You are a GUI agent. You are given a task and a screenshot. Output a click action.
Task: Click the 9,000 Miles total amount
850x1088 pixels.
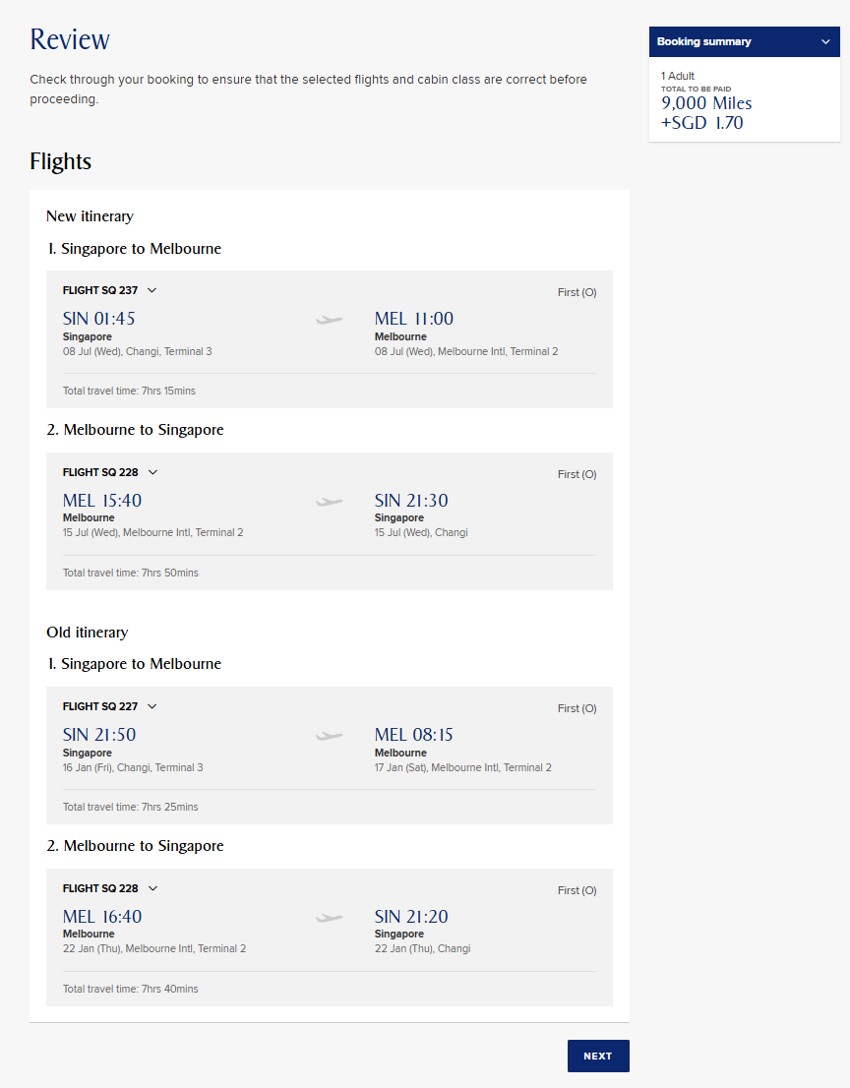pos(706,103)
